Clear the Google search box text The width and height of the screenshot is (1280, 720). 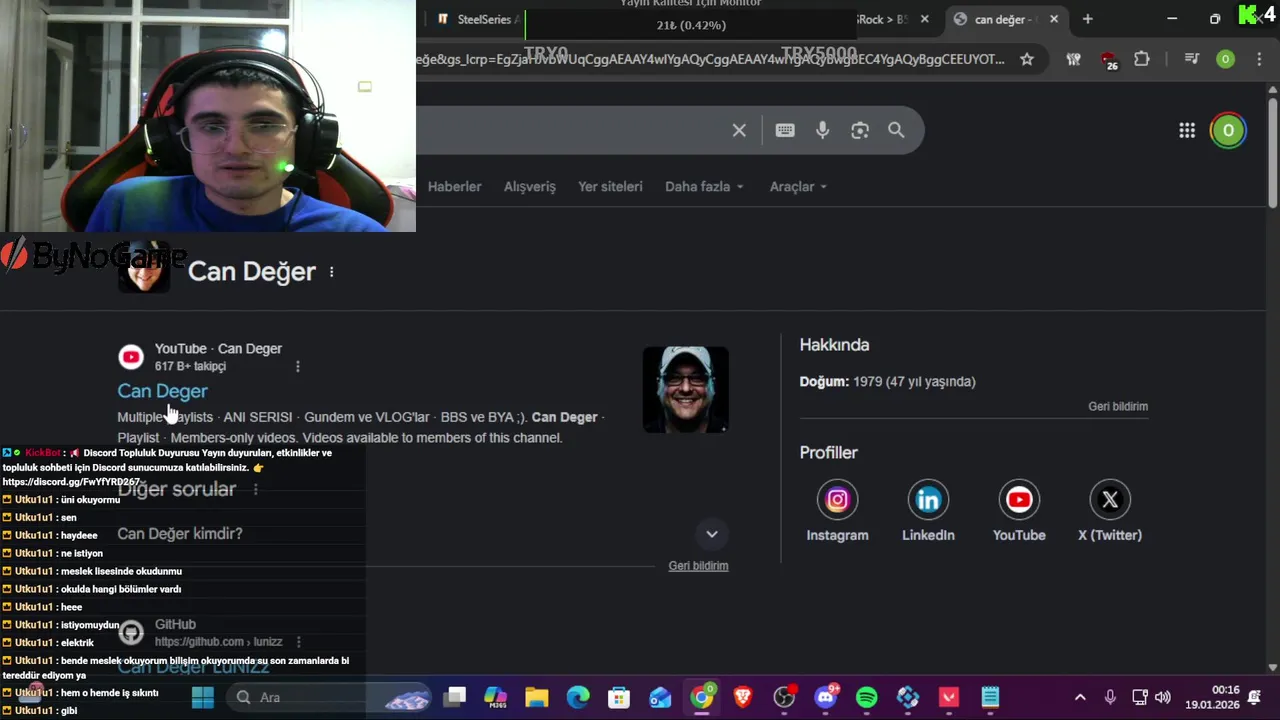[x=739, y=130]
